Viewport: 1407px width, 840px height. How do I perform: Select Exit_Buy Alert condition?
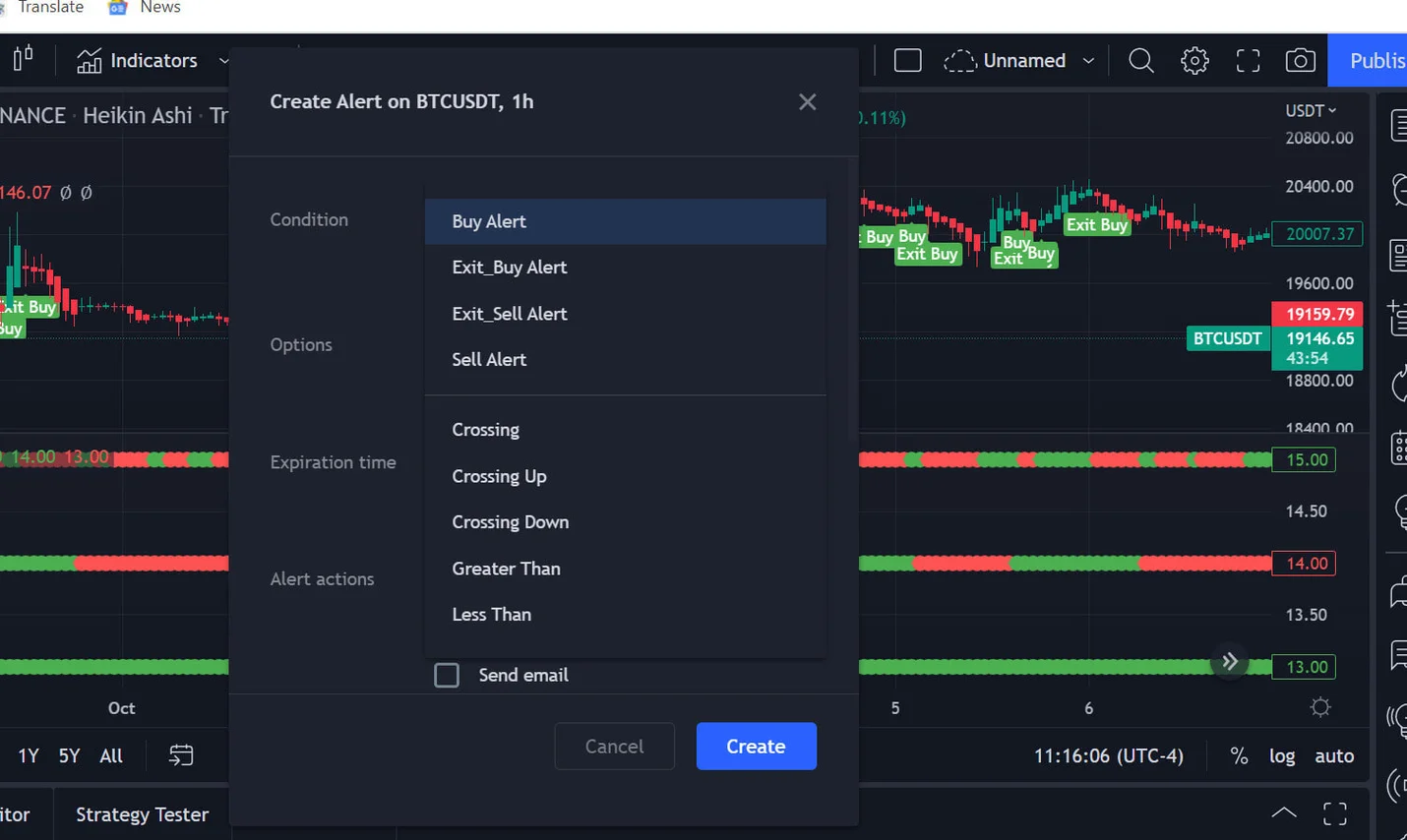[625, 268]
